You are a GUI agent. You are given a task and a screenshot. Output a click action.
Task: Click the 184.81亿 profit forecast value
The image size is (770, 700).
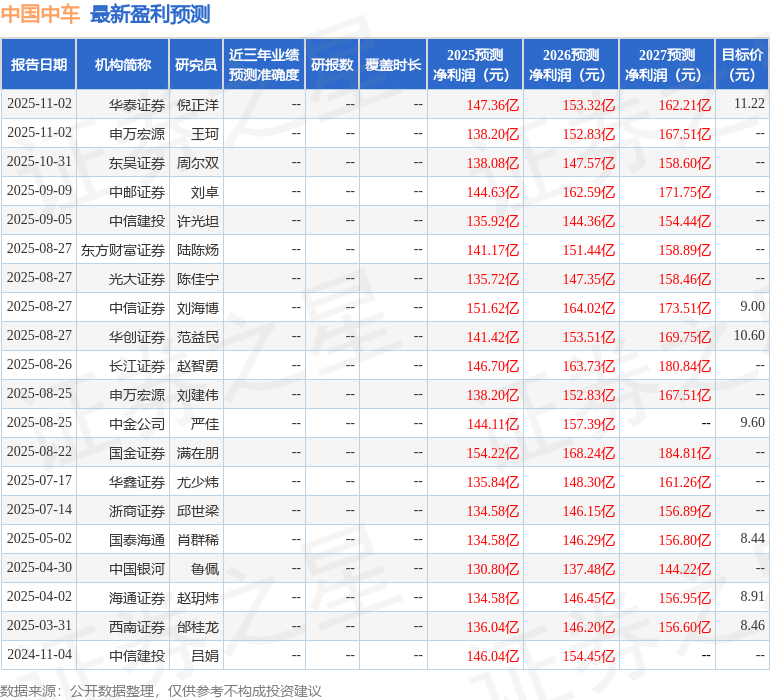click(x=685, y=453)
